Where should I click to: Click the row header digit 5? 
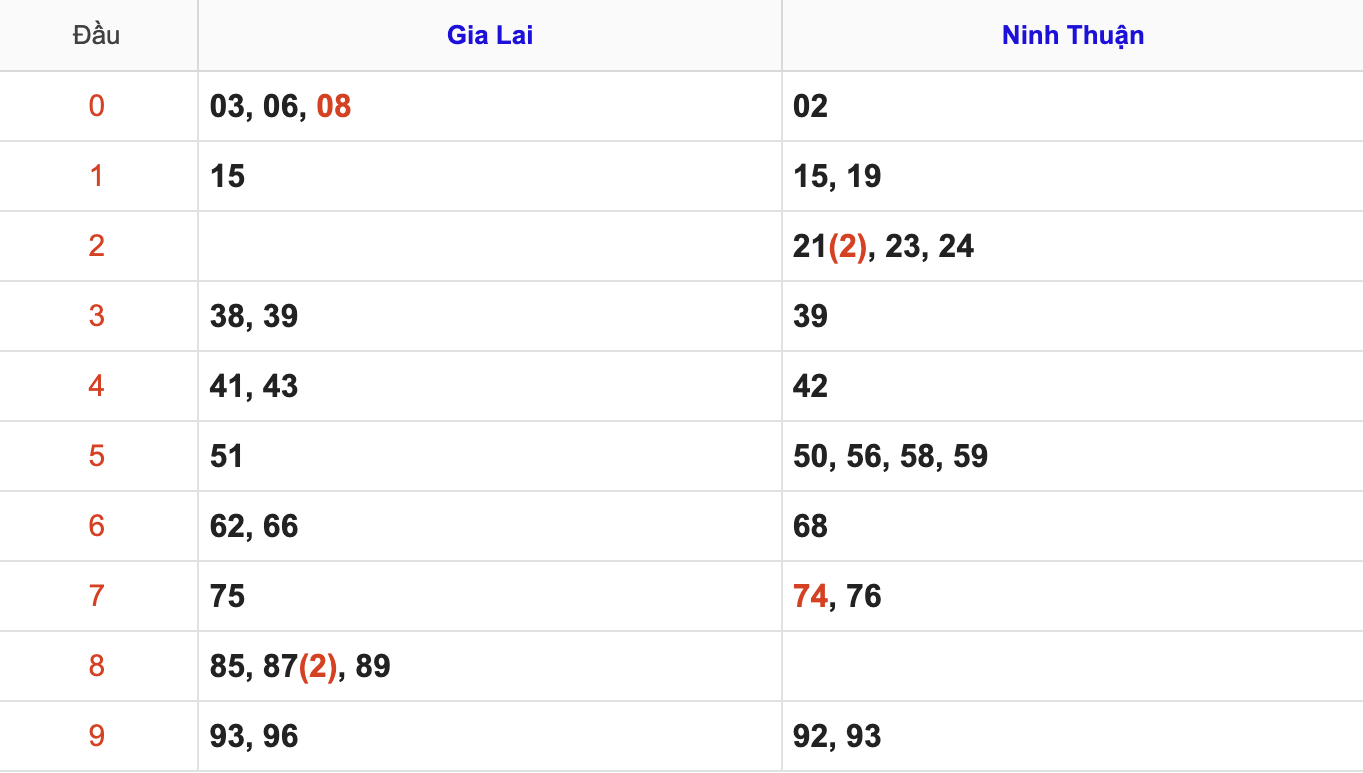[x=96, y=456]
